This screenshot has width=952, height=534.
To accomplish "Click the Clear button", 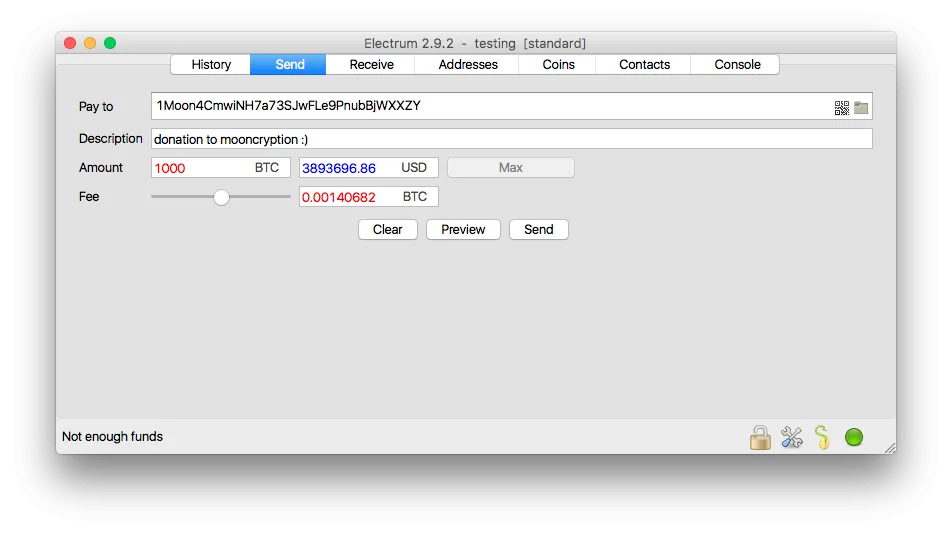I will (x=387, y=229).
